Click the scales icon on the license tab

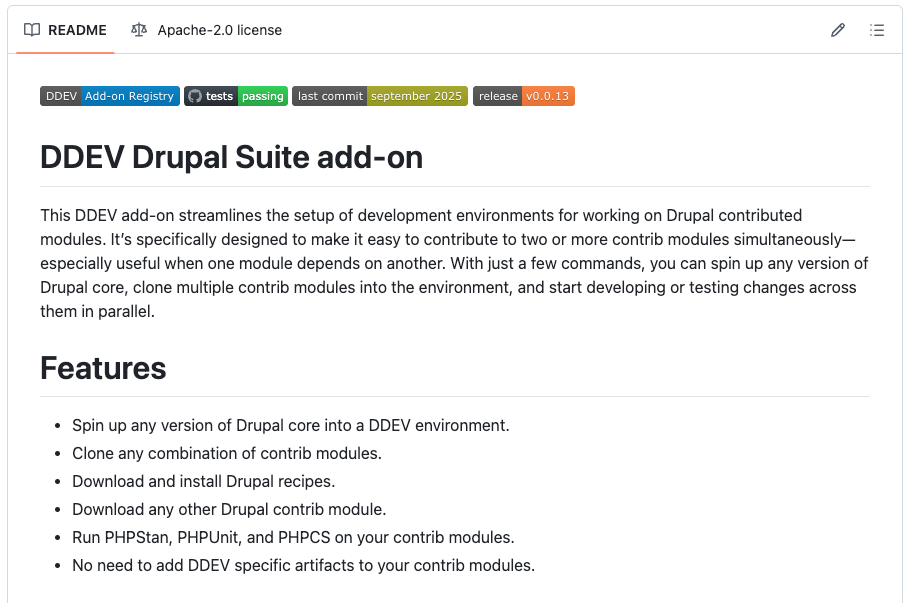(138, 30)
